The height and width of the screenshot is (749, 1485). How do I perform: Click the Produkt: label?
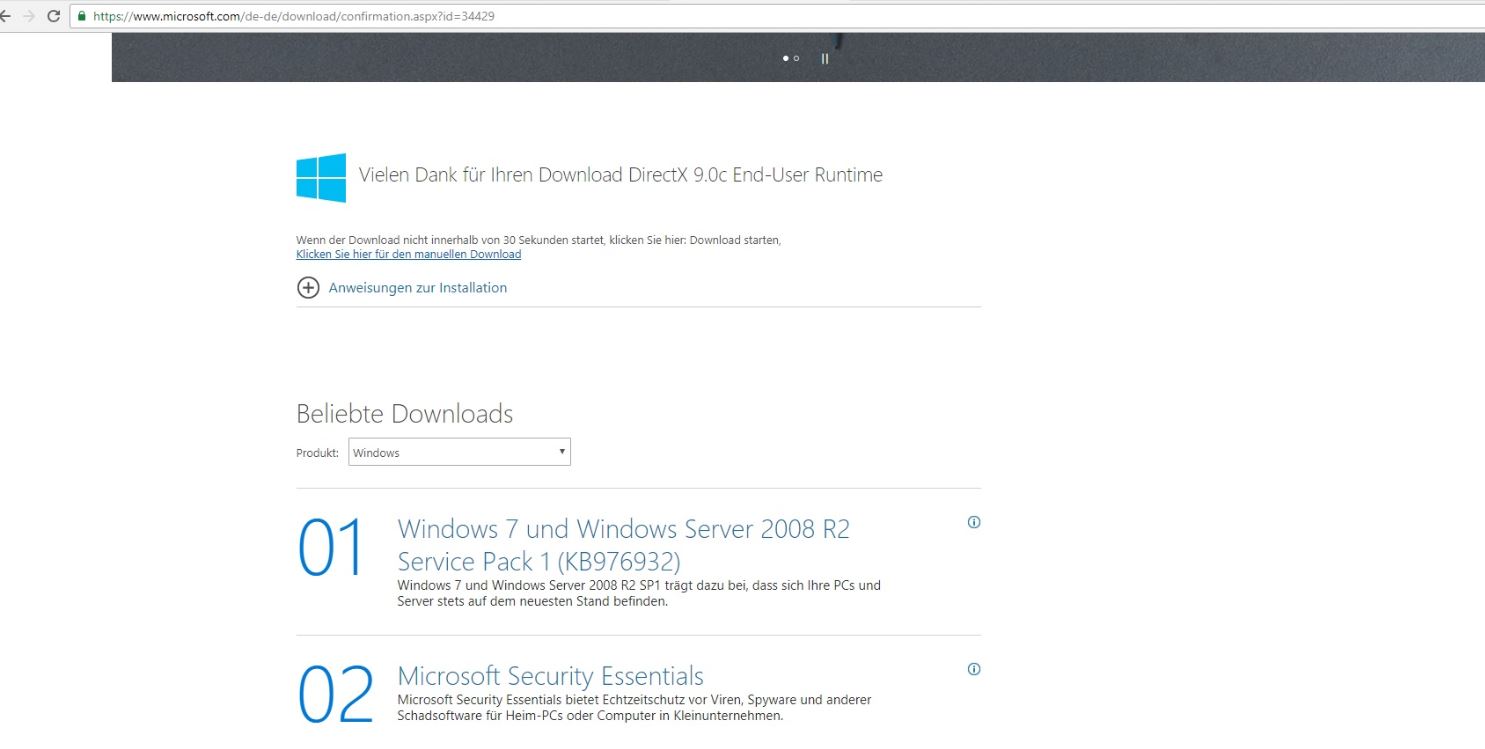click(x=317, y=453)
